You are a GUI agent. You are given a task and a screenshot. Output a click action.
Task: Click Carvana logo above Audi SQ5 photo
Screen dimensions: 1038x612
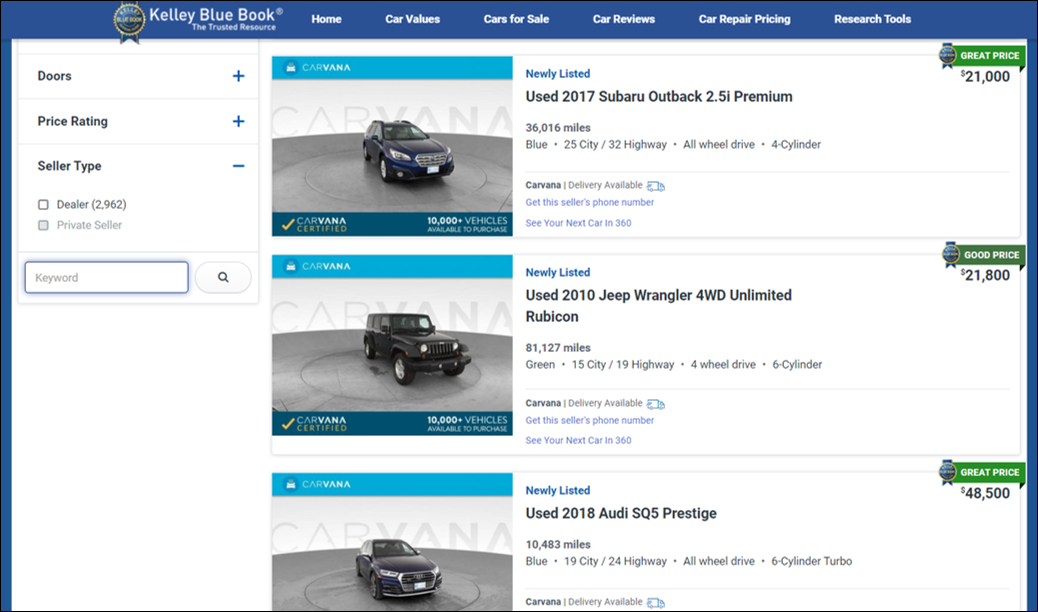pyautogui.click(x=317, y=484)
